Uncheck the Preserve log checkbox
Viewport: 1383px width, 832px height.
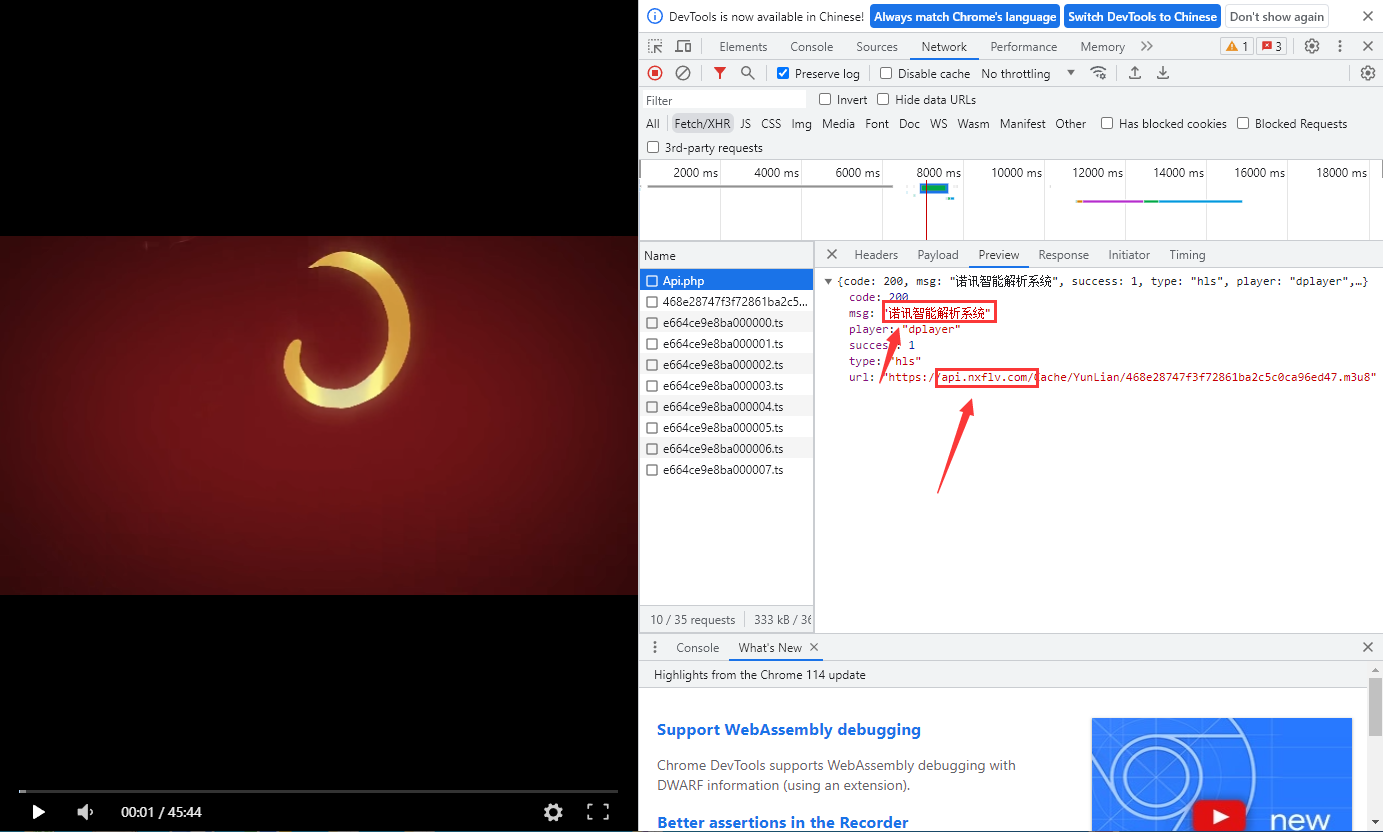pyautogui.click(x=783, y=73)
